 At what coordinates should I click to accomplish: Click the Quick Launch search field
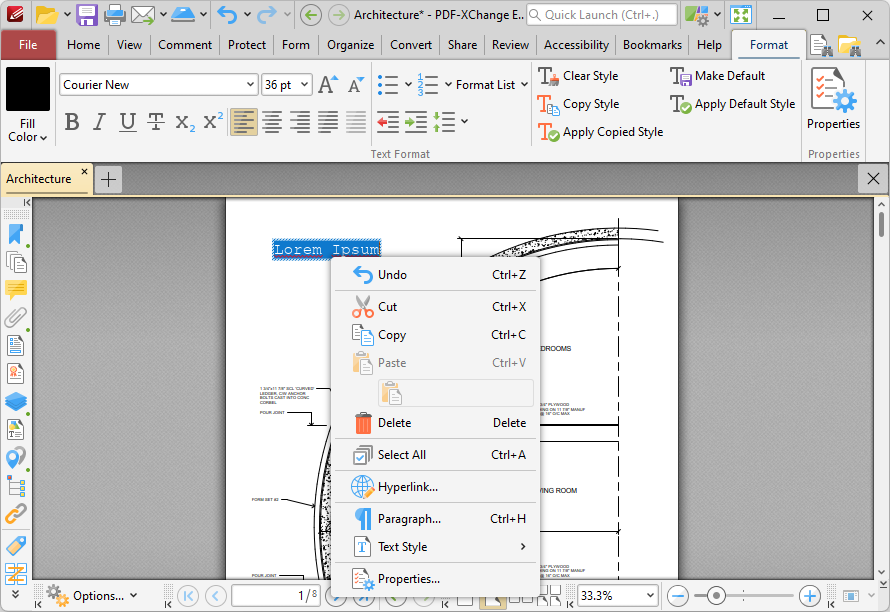pos(602,15)
